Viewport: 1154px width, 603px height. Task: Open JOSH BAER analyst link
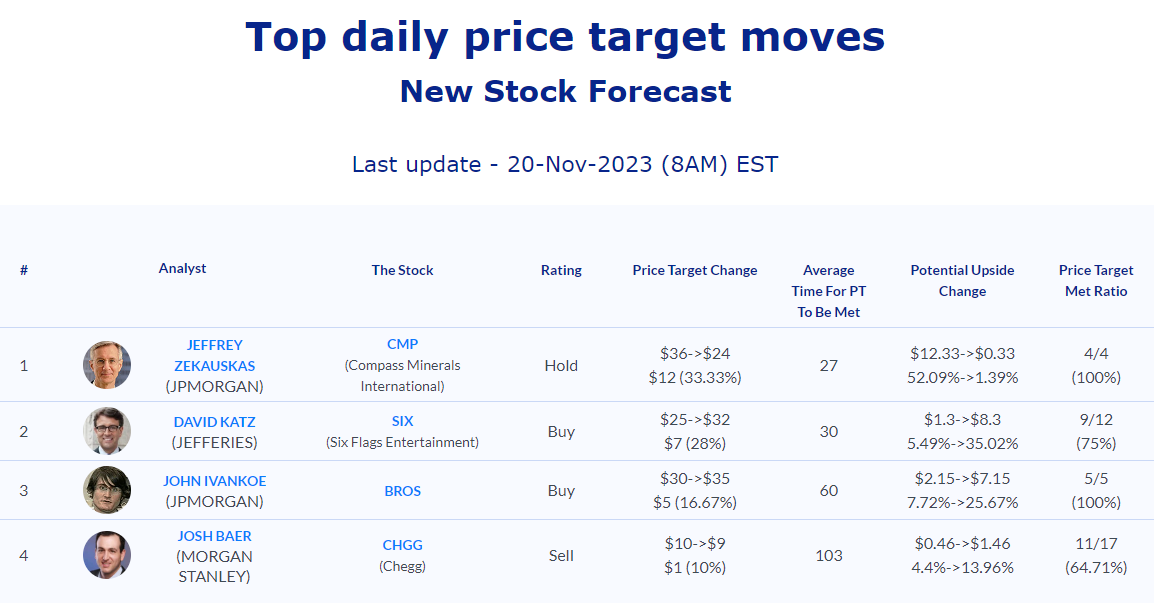coord(214,536)
